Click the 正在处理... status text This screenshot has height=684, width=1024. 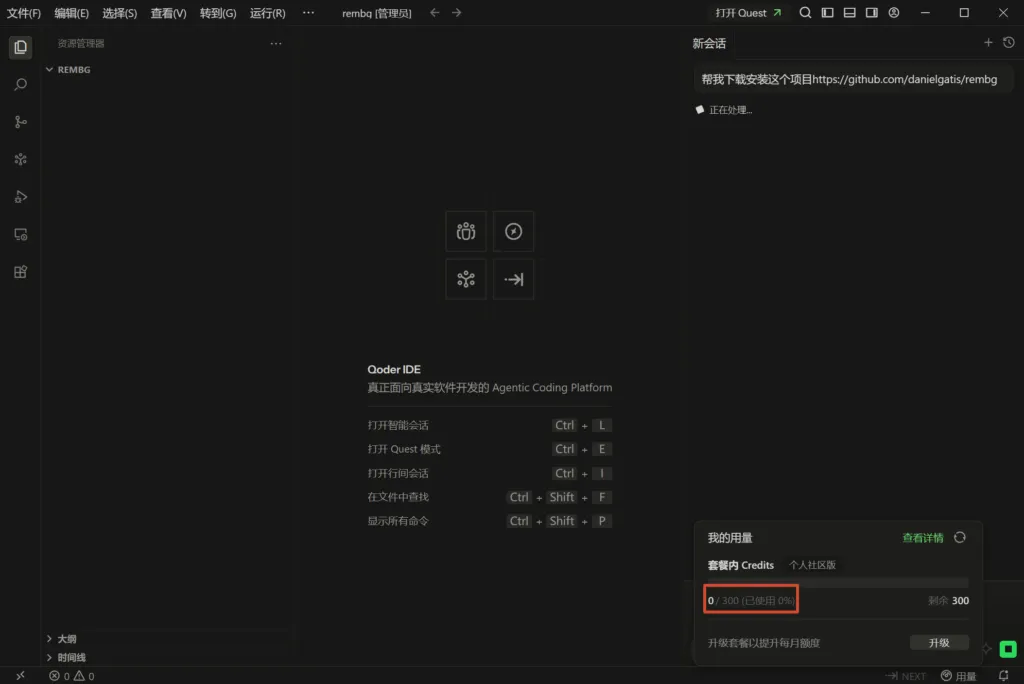point(730,110)
